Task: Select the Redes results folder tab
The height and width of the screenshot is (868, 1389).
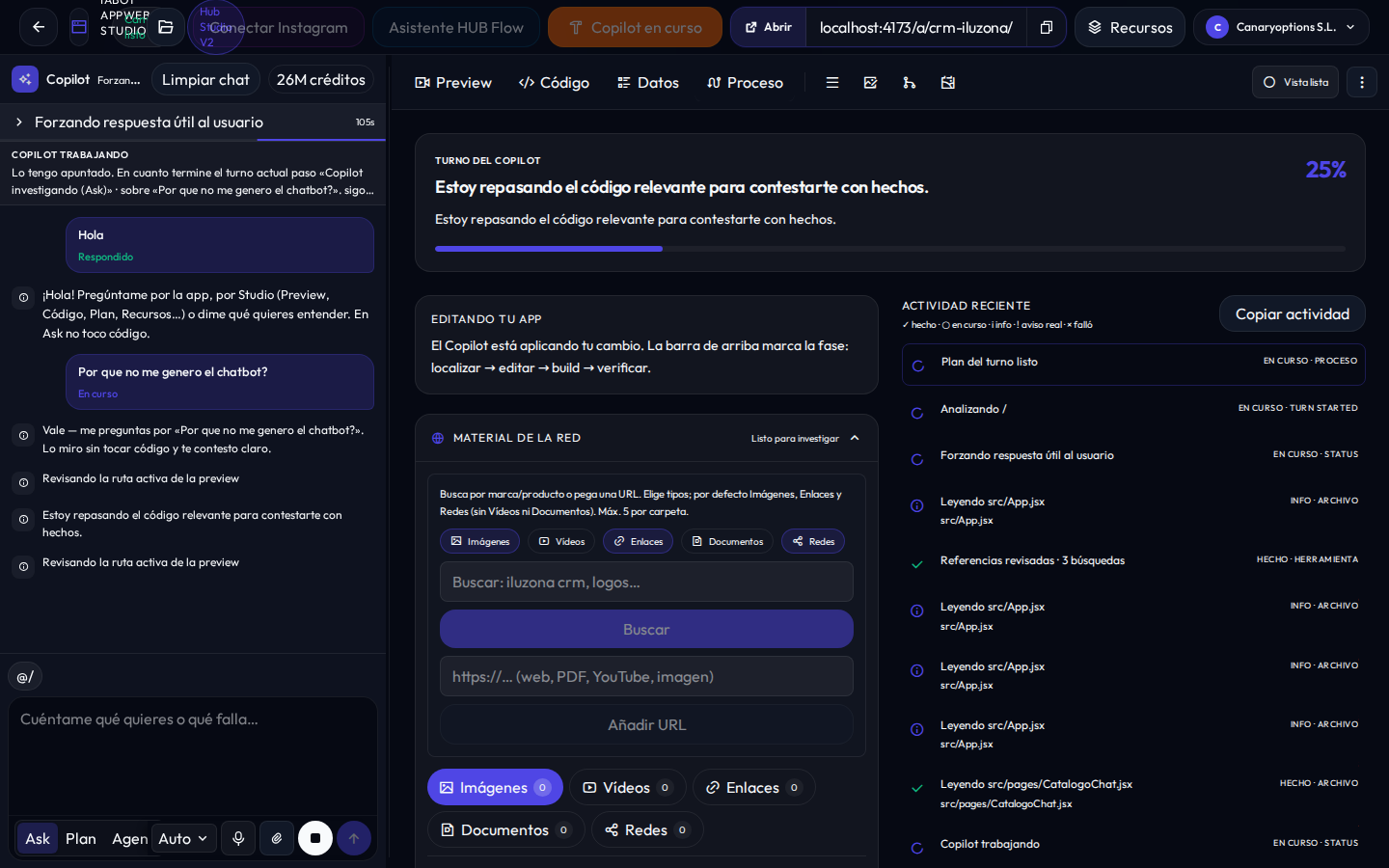Action: 647,829
